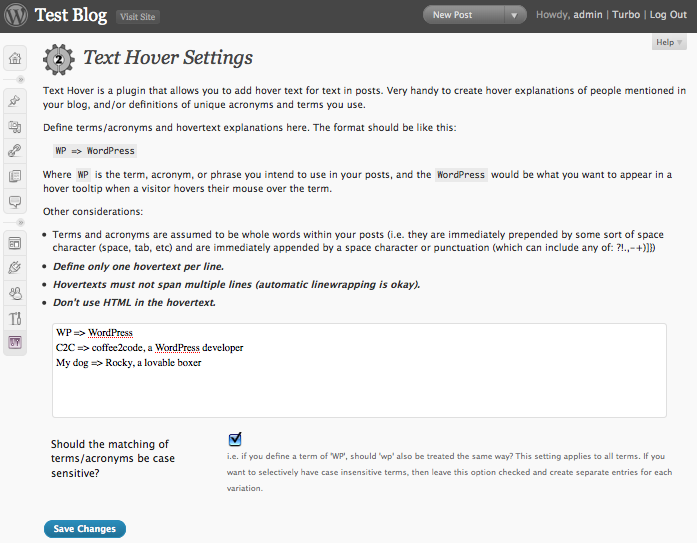
Task: Open the Media library icon
Action: (15, 127)
